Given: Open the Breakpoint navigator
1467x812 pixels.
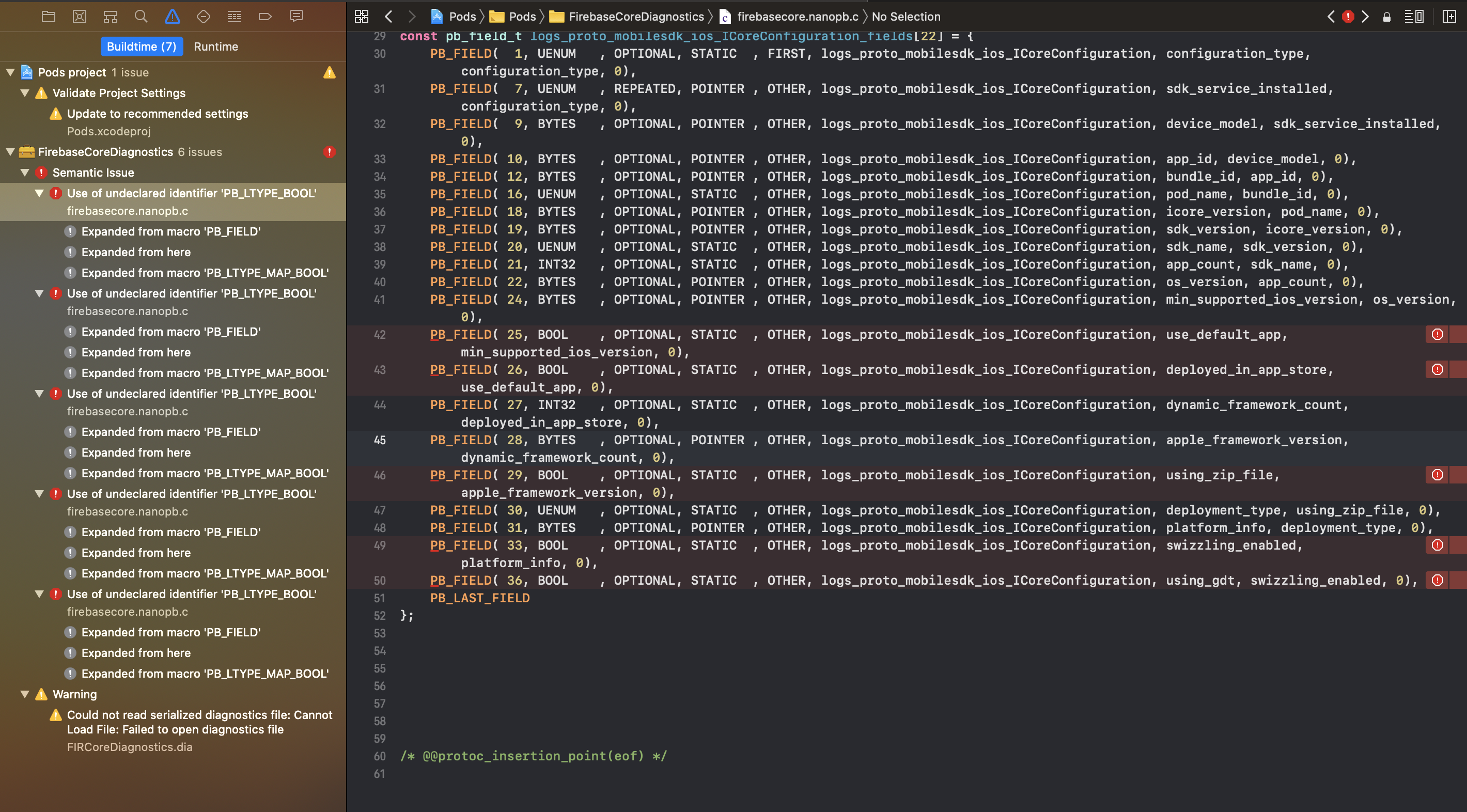Looking at the screenshot, I should [265, 17].
